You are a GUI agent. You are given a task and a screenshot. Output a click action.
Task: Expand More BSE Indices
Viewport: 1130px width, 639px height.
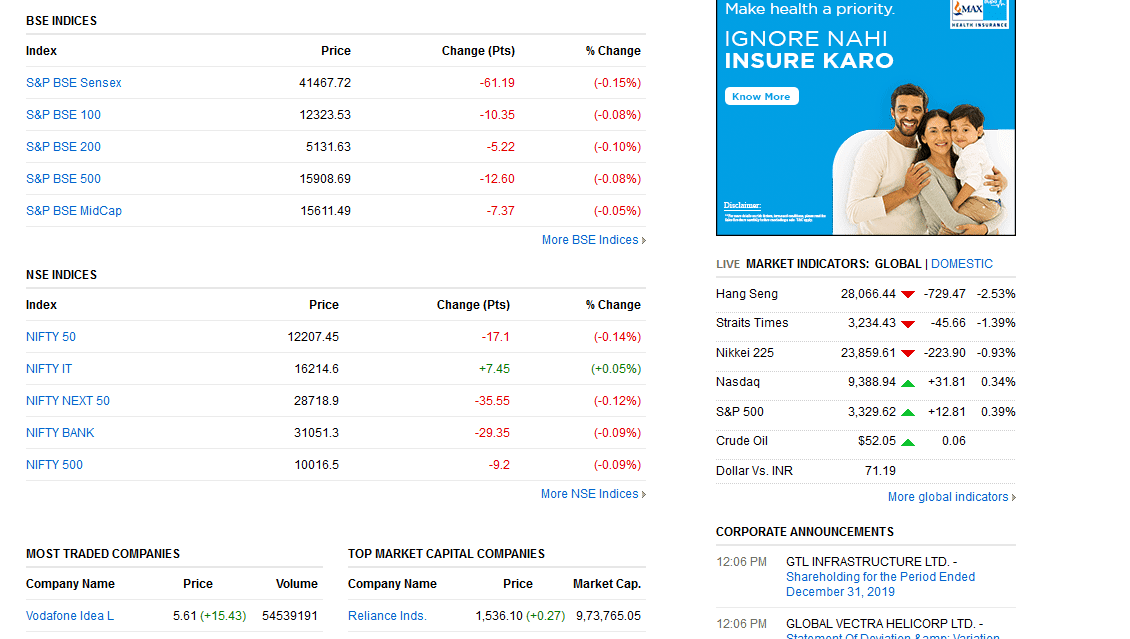(x=593, y=240)
